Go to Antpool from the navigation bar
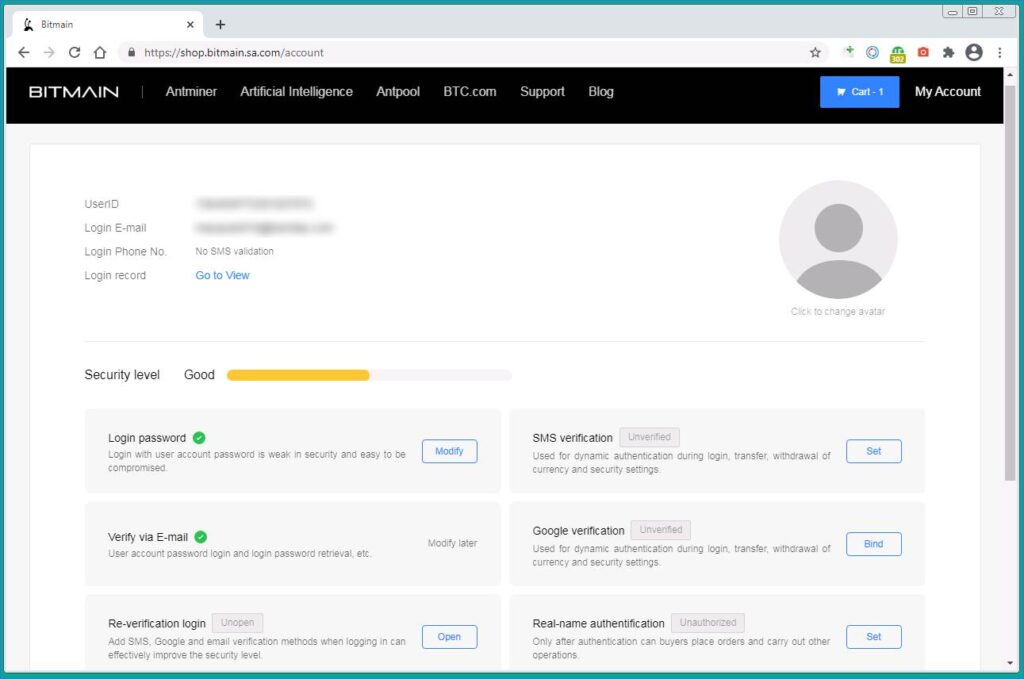1024x679 pixels. [x=398, y=92]
